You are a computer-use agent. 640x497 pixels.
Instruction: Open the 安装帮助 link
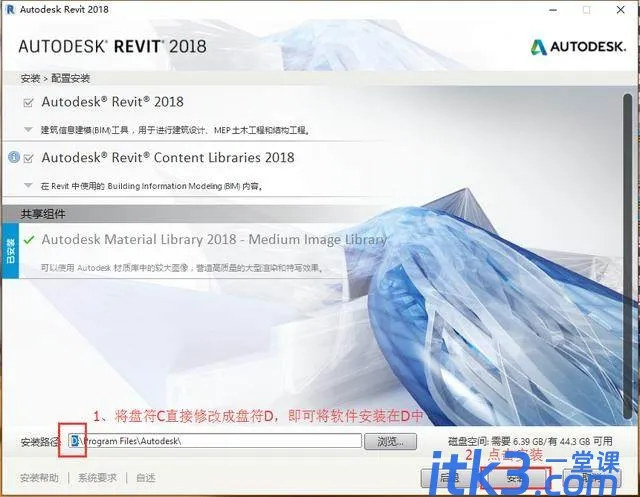[x=39, y=477]
